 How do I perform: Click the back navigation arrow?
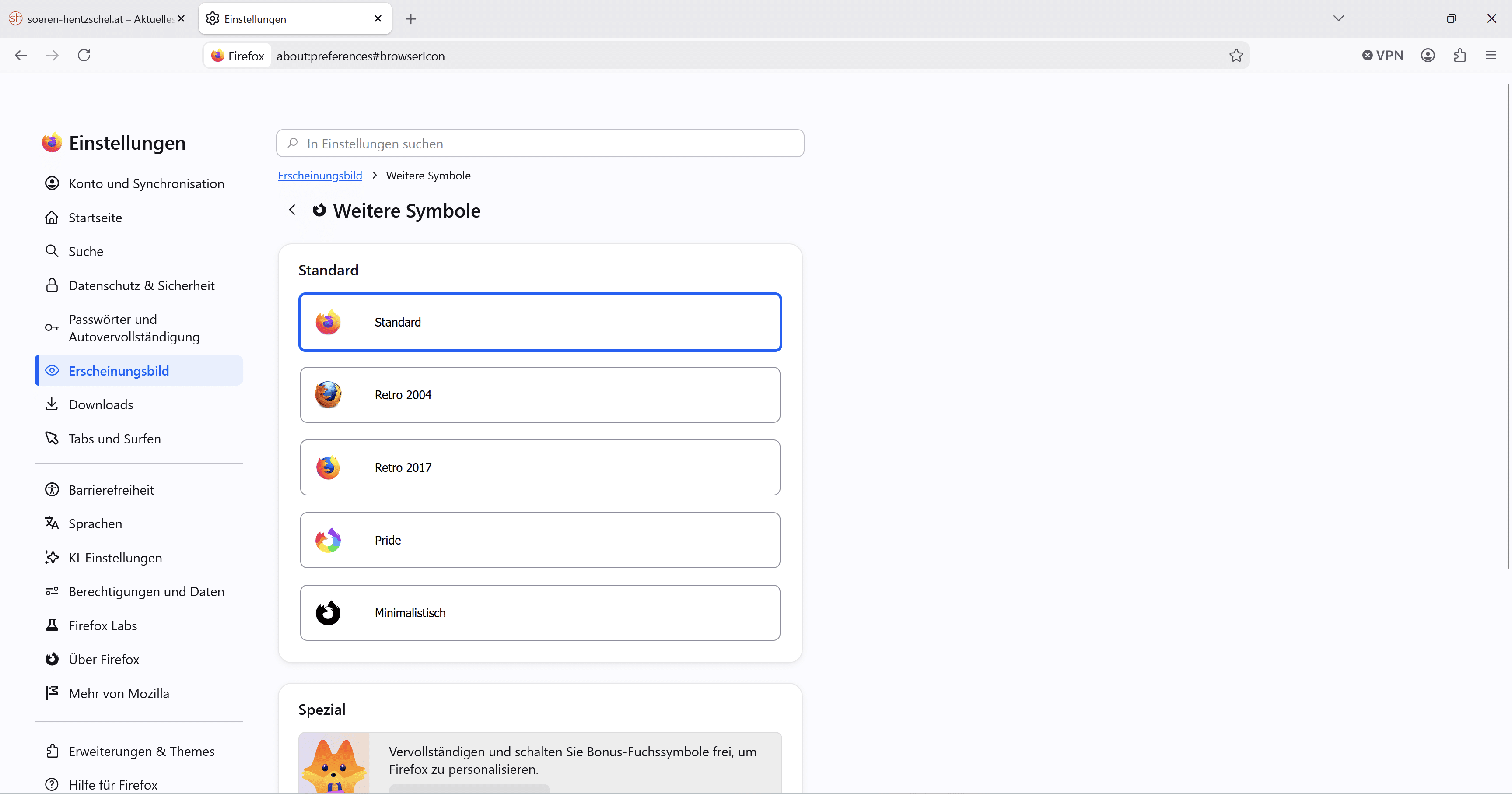pyautogui.click(x=21, y=55)
